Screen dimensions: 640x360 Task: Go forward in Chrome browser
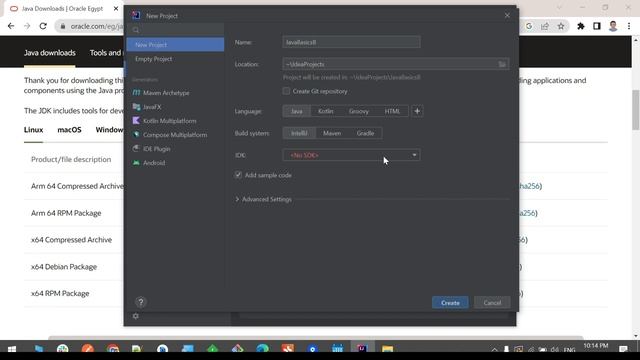[x=27, y=26]
